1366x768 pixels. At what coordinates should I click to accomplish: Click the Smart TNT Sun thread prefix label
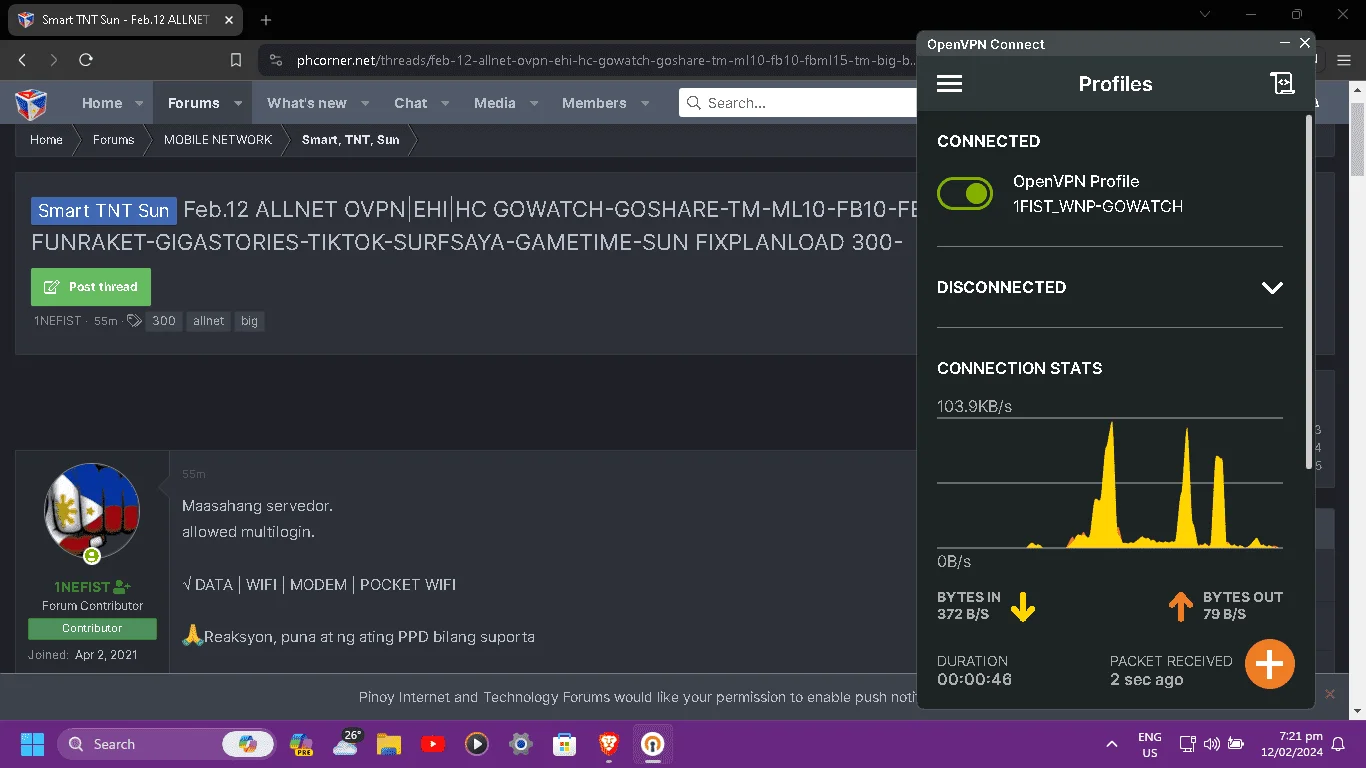[x=104, y=210]
